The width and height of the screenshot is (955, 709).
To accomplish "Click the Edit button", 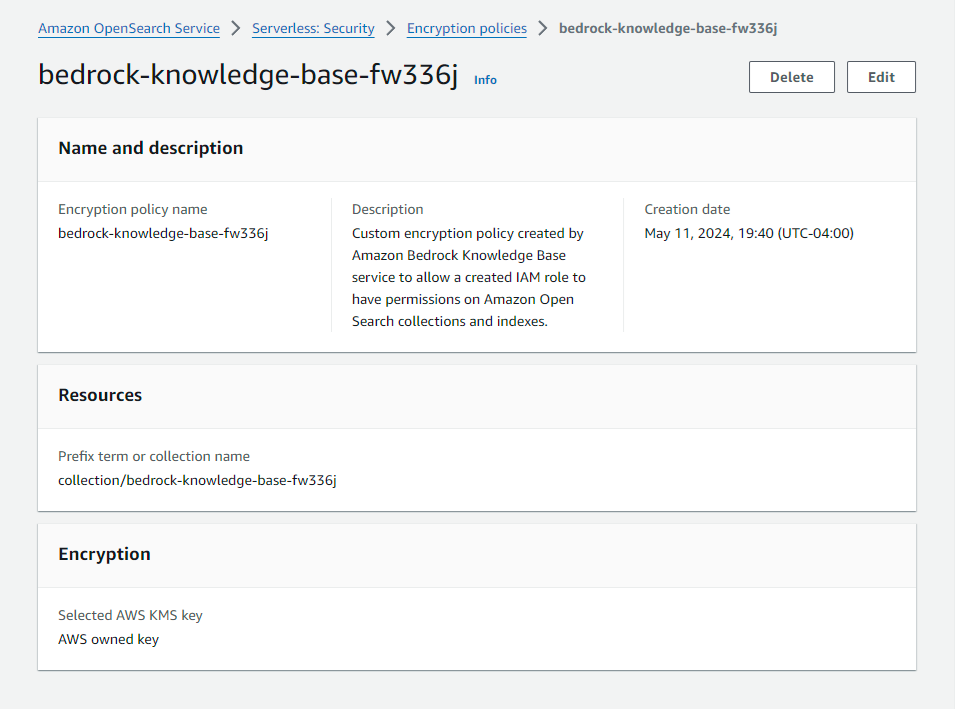I will [x=880, y=76].
